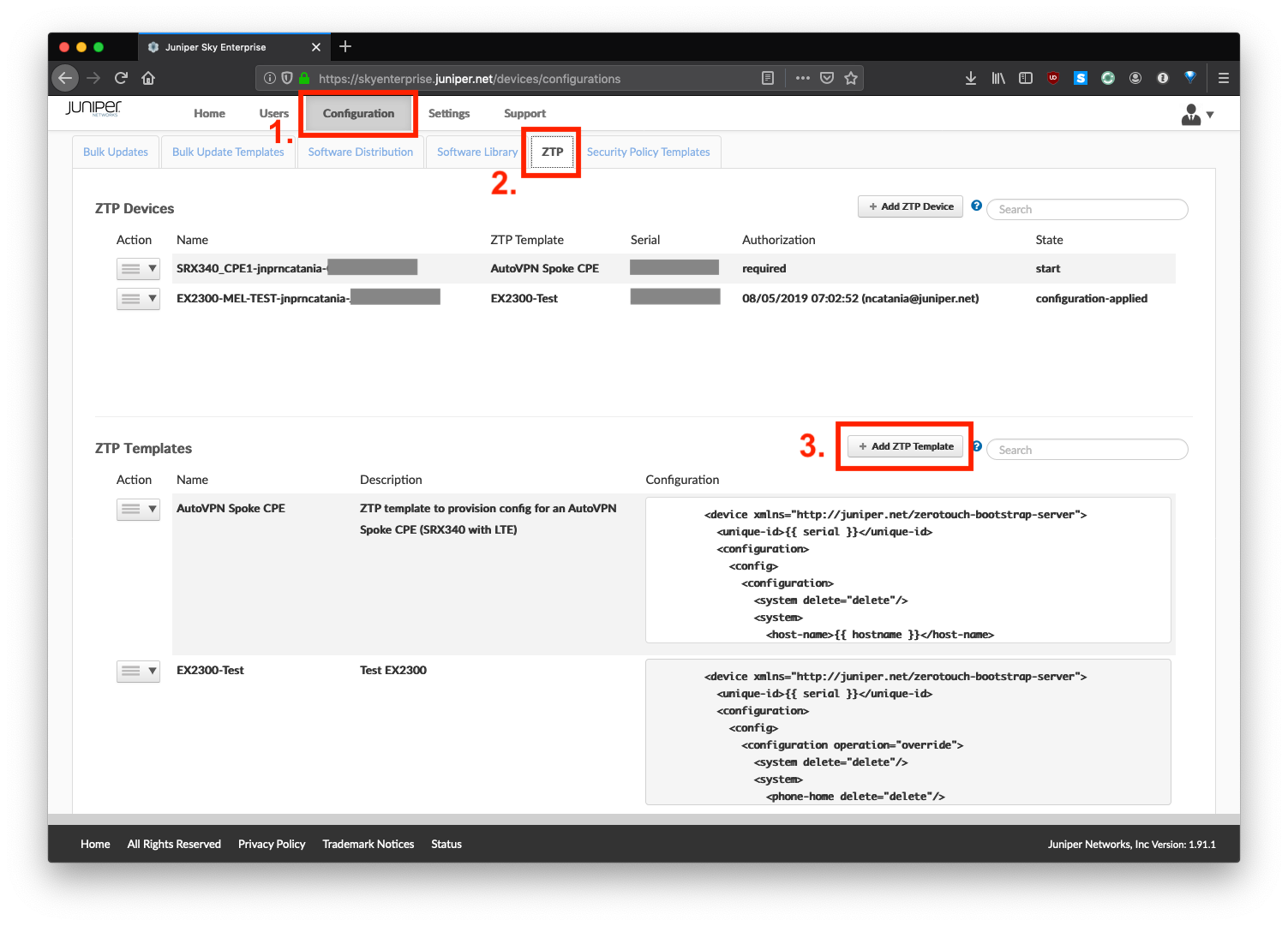
Task: Follow the Privacy Policy footer link
Action: pyautogui.click(x=272, y=844)
